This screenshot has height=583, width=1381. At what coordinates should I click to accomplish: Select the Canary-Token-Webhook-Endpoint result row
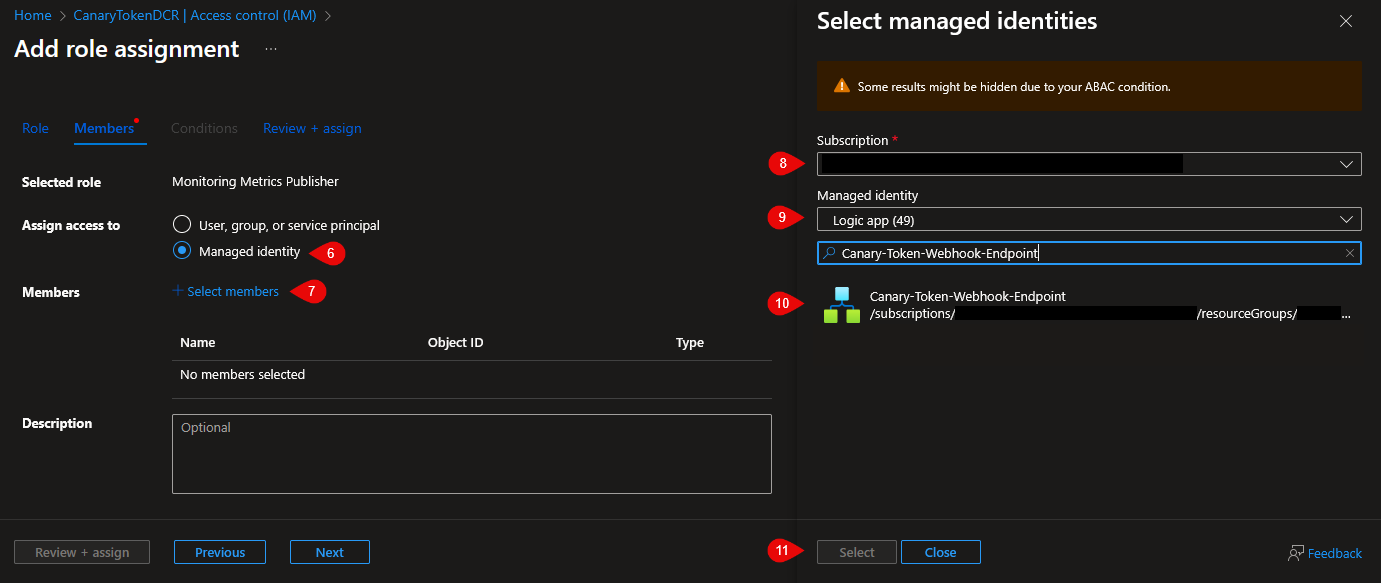[1089, 305]
